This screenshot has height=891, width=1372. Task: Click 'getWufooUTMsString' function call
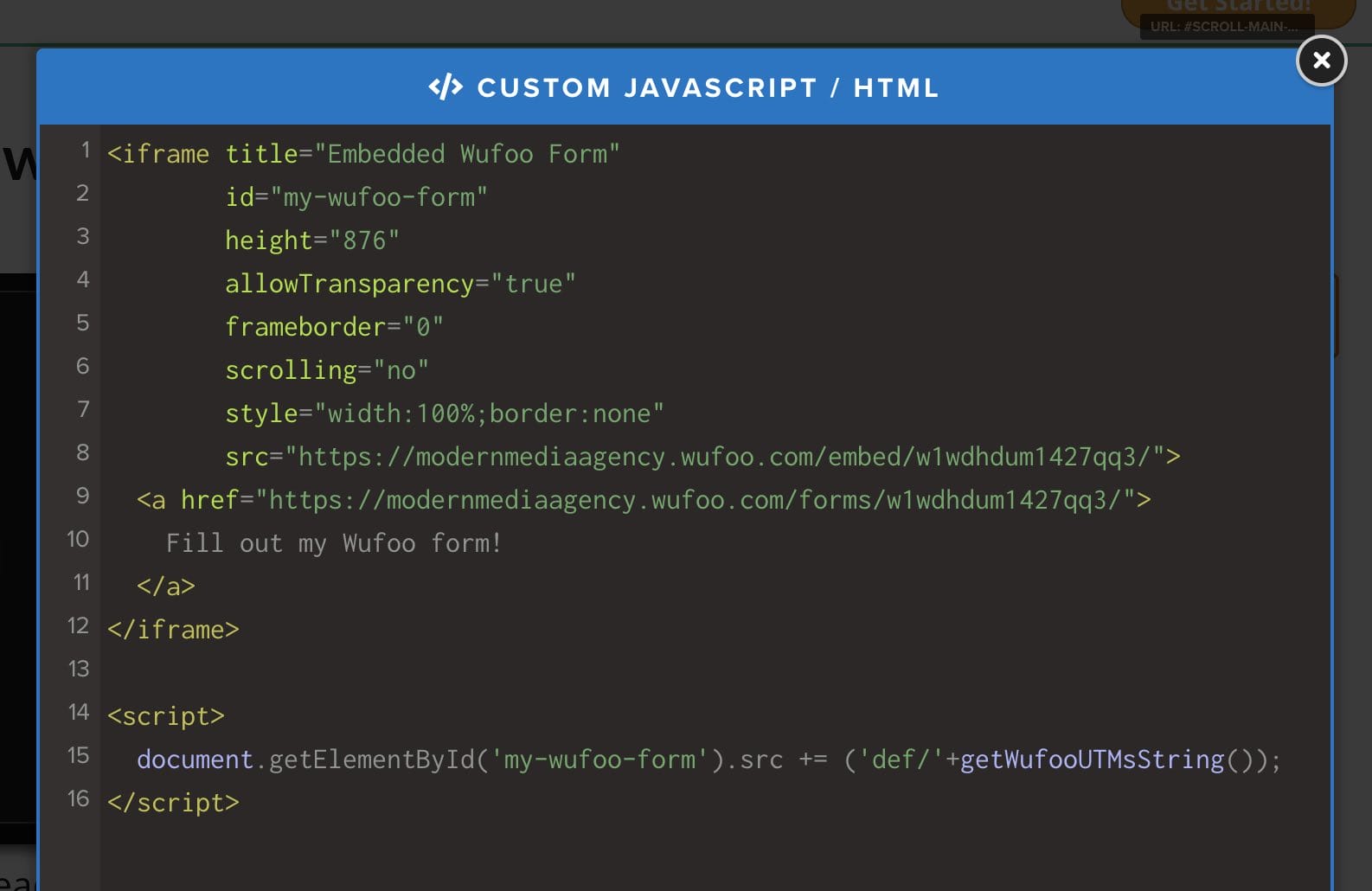click(1093, 760)
